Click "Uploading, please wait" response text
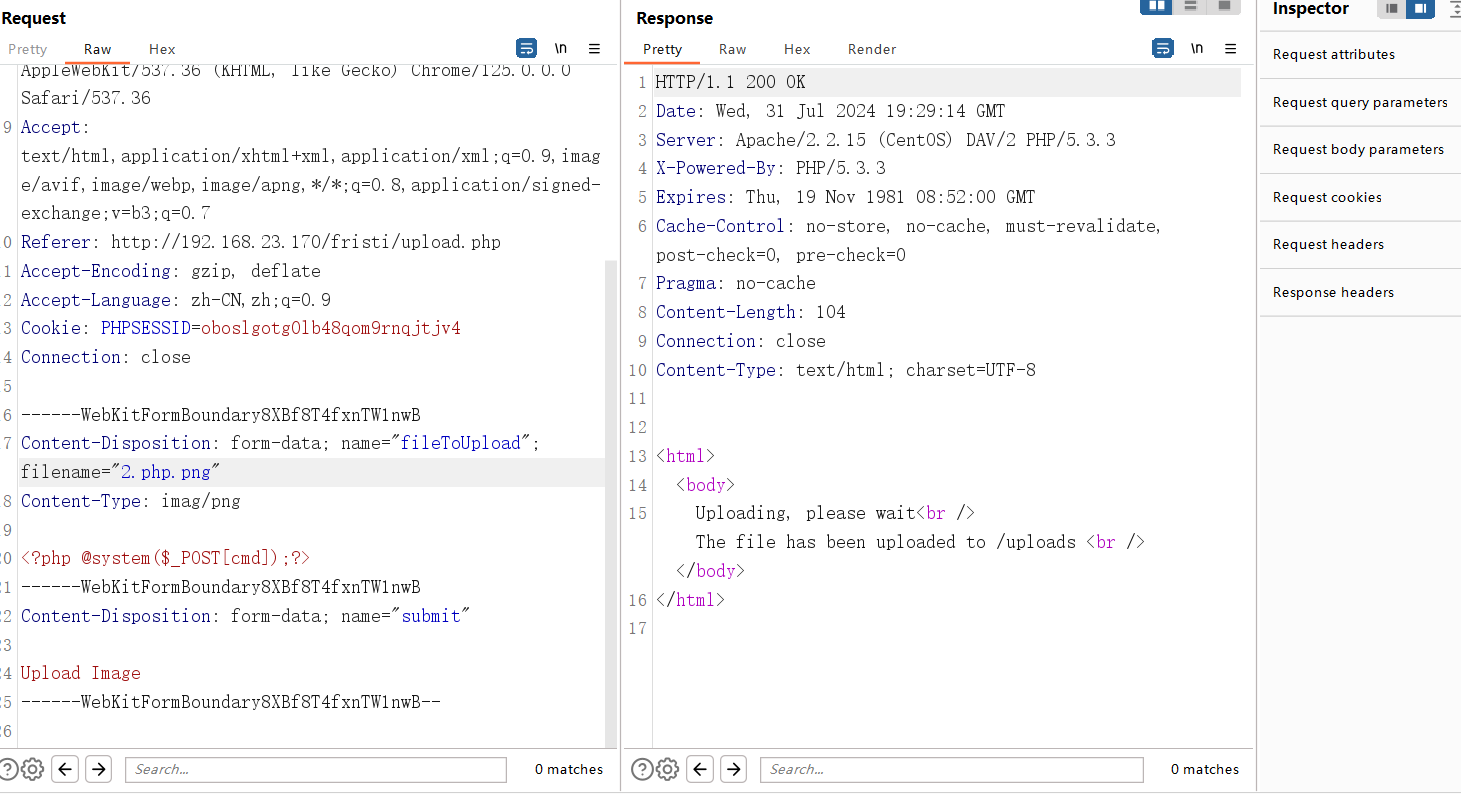The image size is (1461, 794). click(x=806, y=513)
